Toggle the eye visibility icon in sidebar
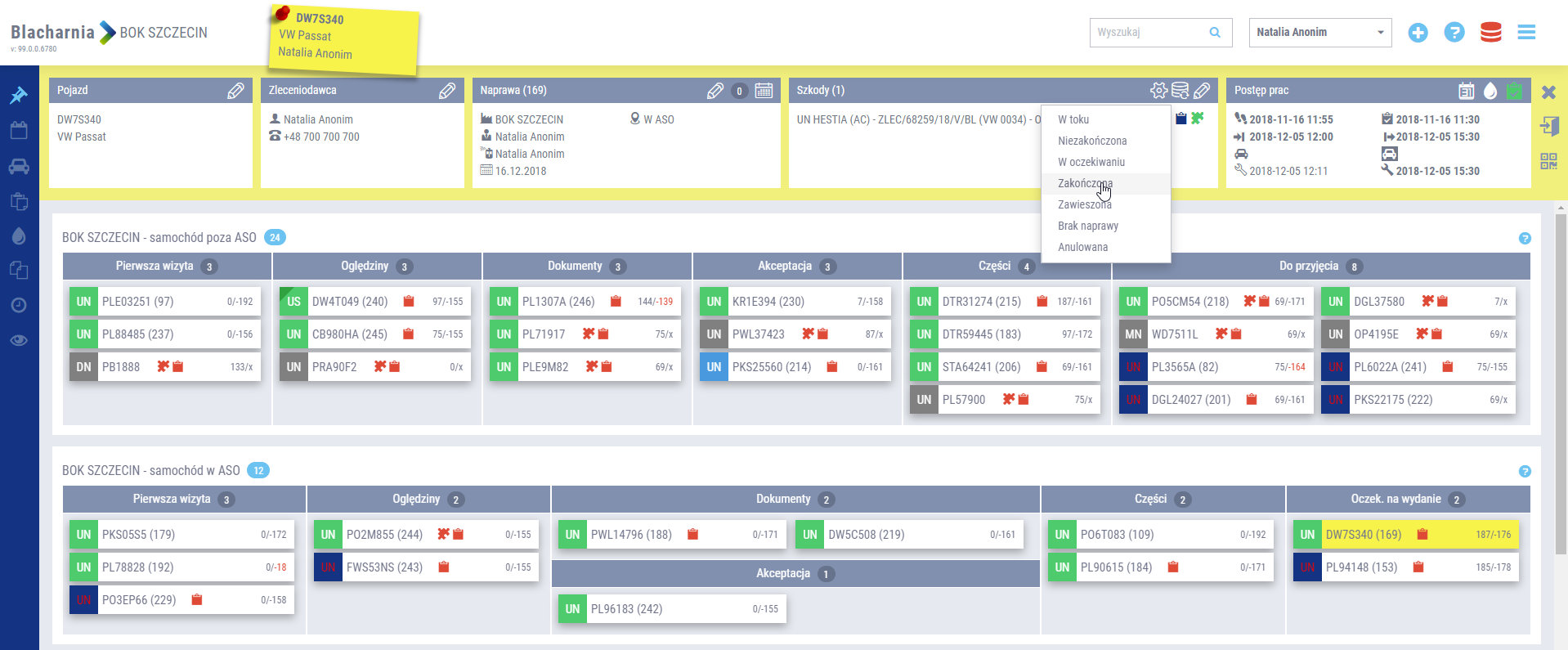Screen dimensions: 1568x650 (18, 340)
